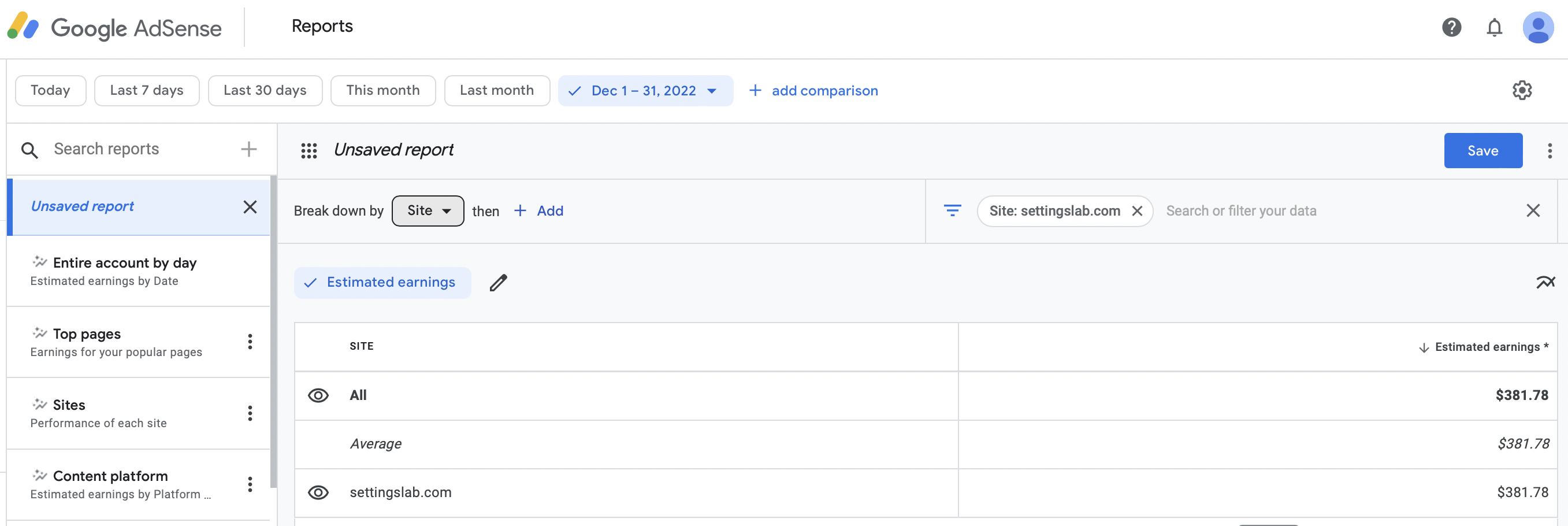Open Sites report more options menu
The width and height of the screenshot is (1568, 526).
coord(250,413)
